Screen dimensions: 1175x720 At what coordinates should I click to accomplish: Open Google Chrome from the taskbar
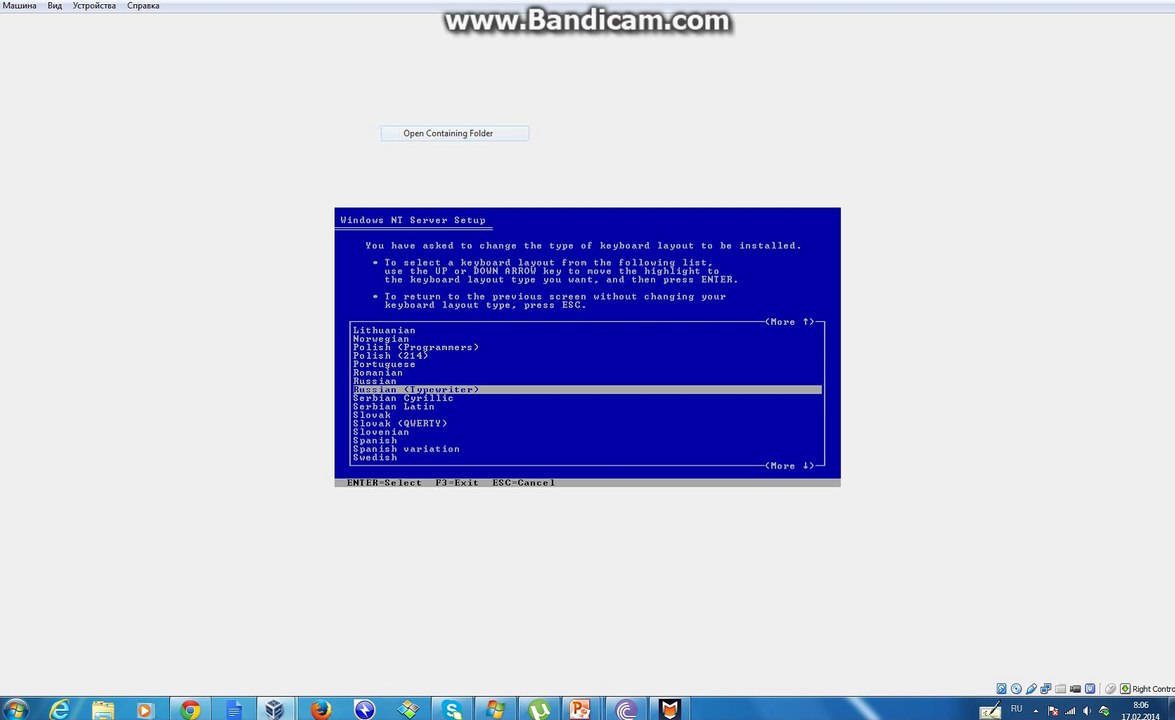190,709
